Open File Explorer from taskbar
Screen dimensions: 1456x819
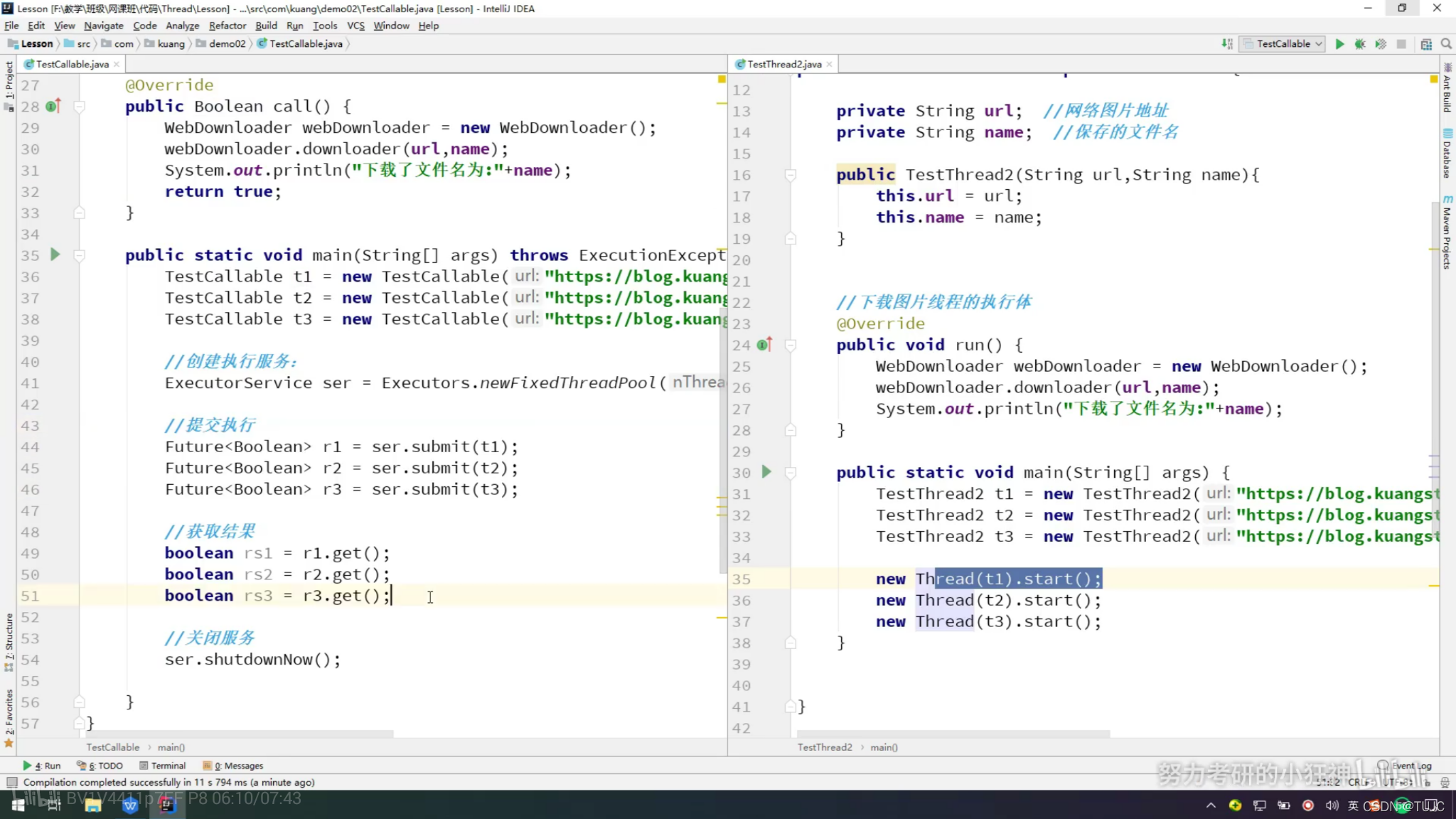click(x=92, y=805)
